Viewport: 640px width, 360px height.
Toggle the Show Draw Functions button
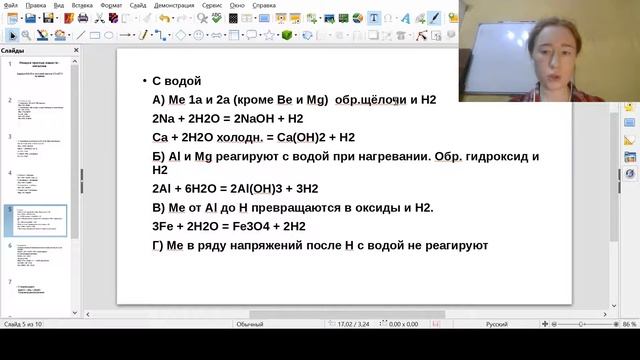tap(434, 18)
